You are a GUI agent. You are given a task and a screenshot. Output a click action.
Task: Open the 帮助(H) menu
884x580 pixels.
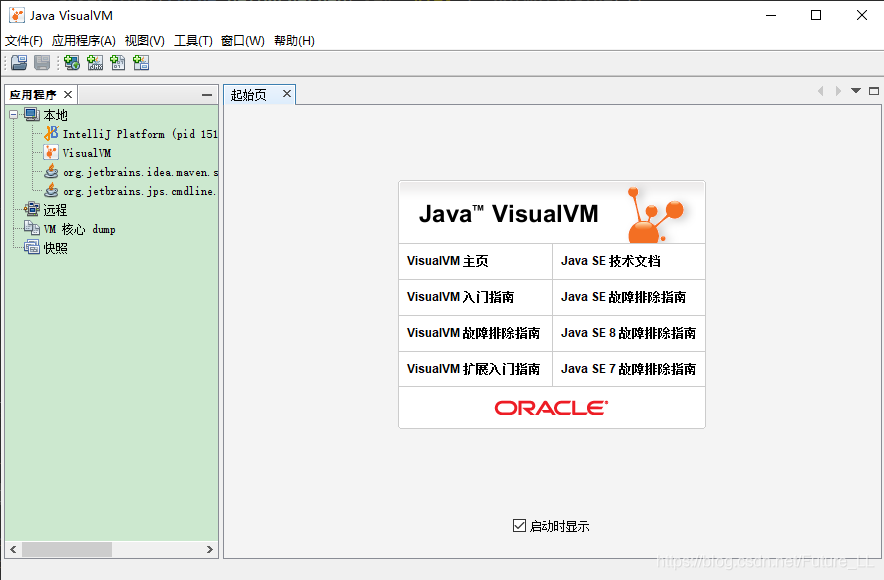pyautogui.click(x=294, y=41)
